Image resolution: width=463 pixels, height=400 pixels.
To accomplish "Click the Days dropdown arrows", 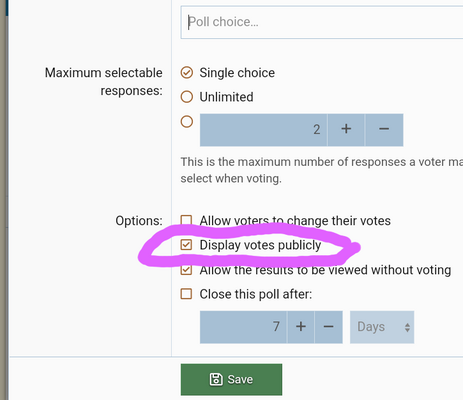I will (407, 327).
